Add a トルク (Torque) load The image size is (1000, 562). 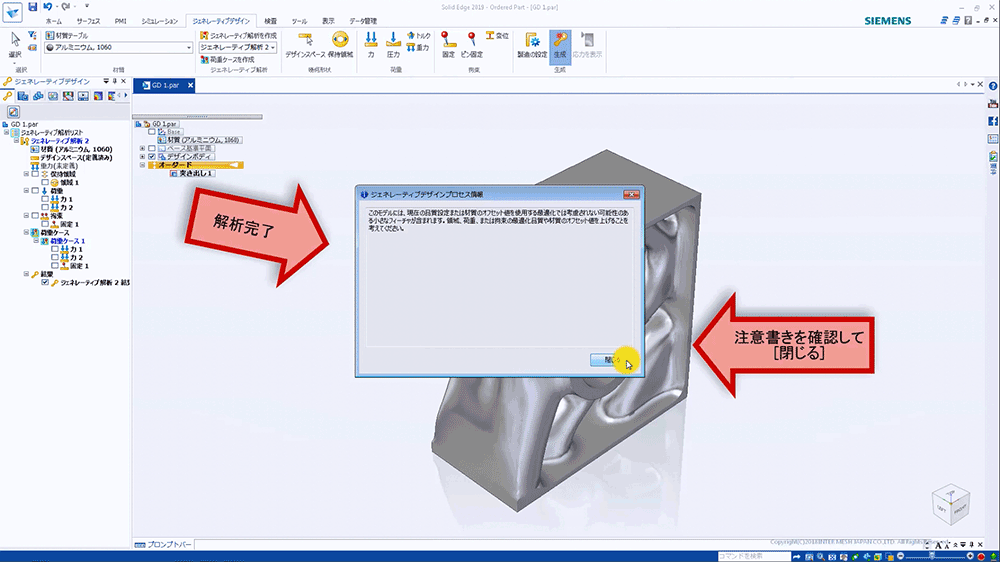[418, 36]
